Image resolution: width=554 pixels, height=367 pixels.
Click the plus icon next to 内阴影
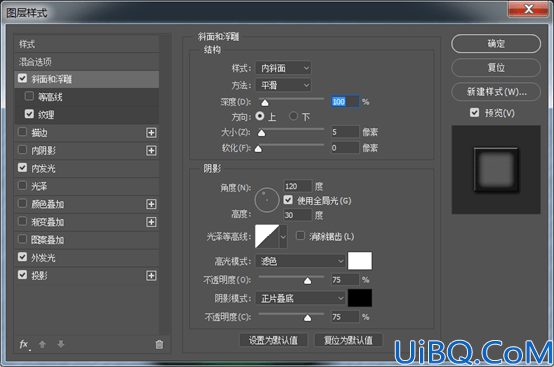pyautogui.click(x=151, y=151)
